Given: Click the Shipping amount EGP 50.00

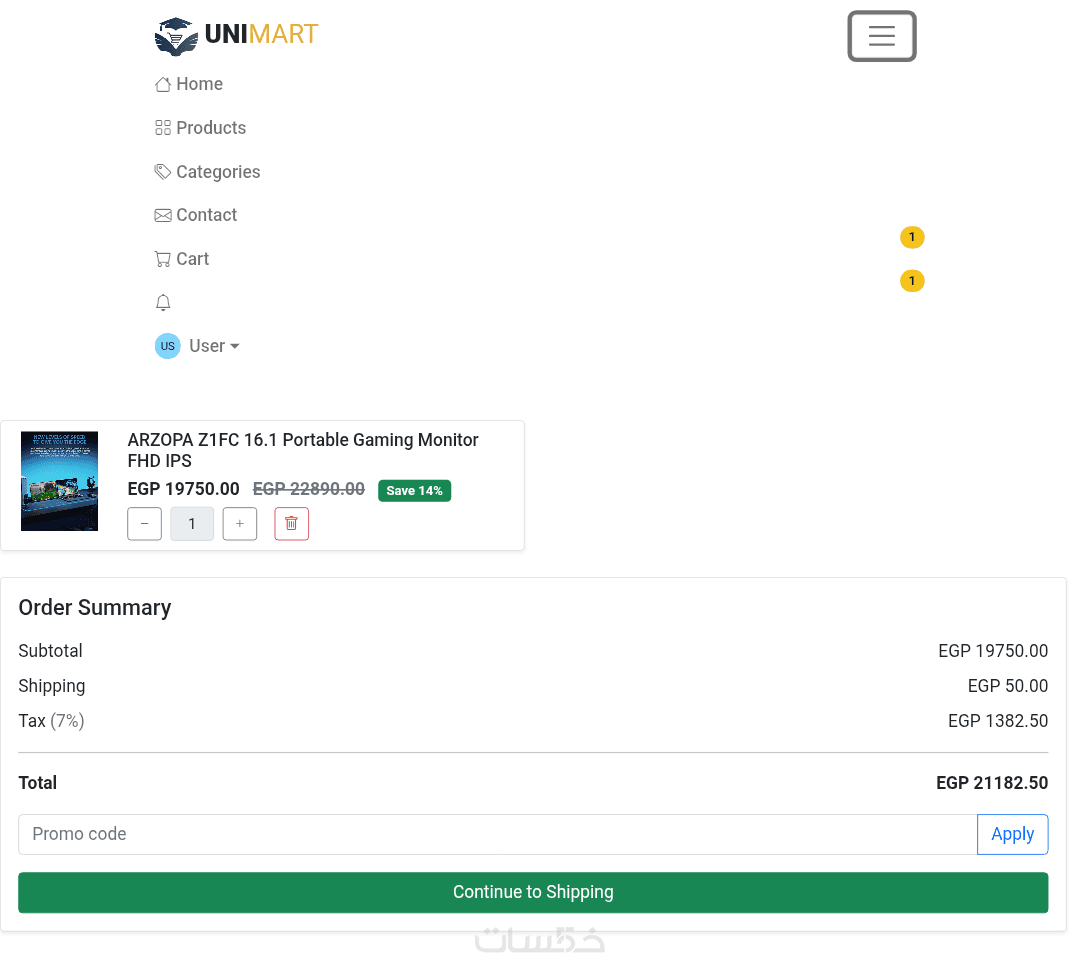Looking at the screenshot, I should (1008, 686).
